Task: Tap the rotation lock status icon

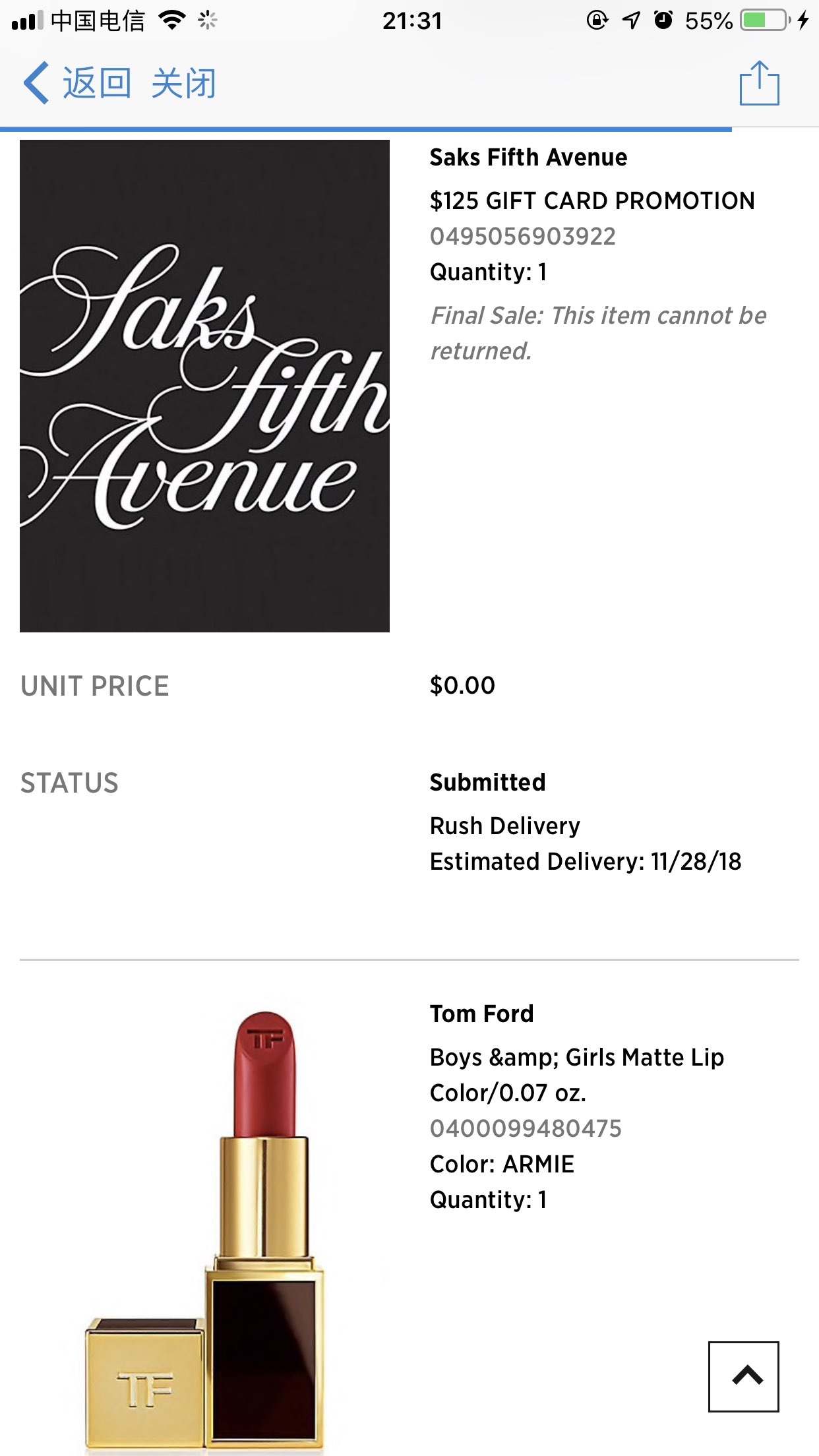Action: pos(597,20)
